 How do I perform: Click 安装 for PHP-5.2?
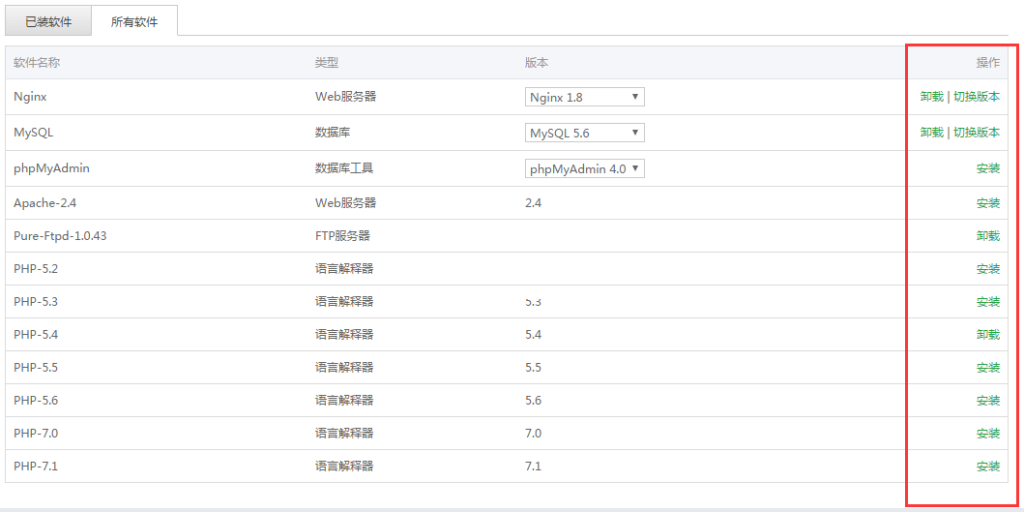click(988, 268)
